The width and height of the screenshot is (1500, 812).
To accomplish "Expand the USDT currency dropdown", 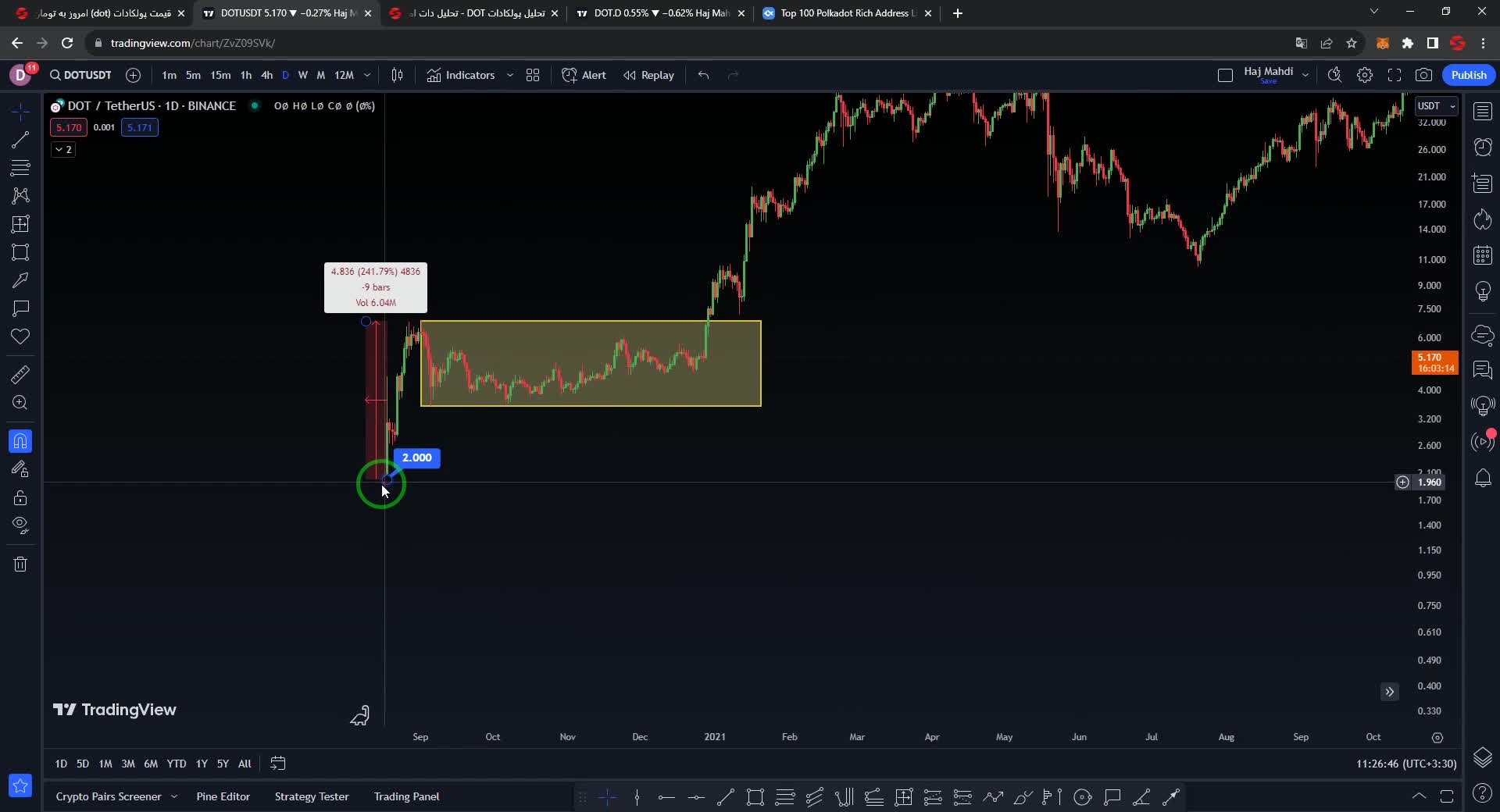I will click(x=1436, y=106).
